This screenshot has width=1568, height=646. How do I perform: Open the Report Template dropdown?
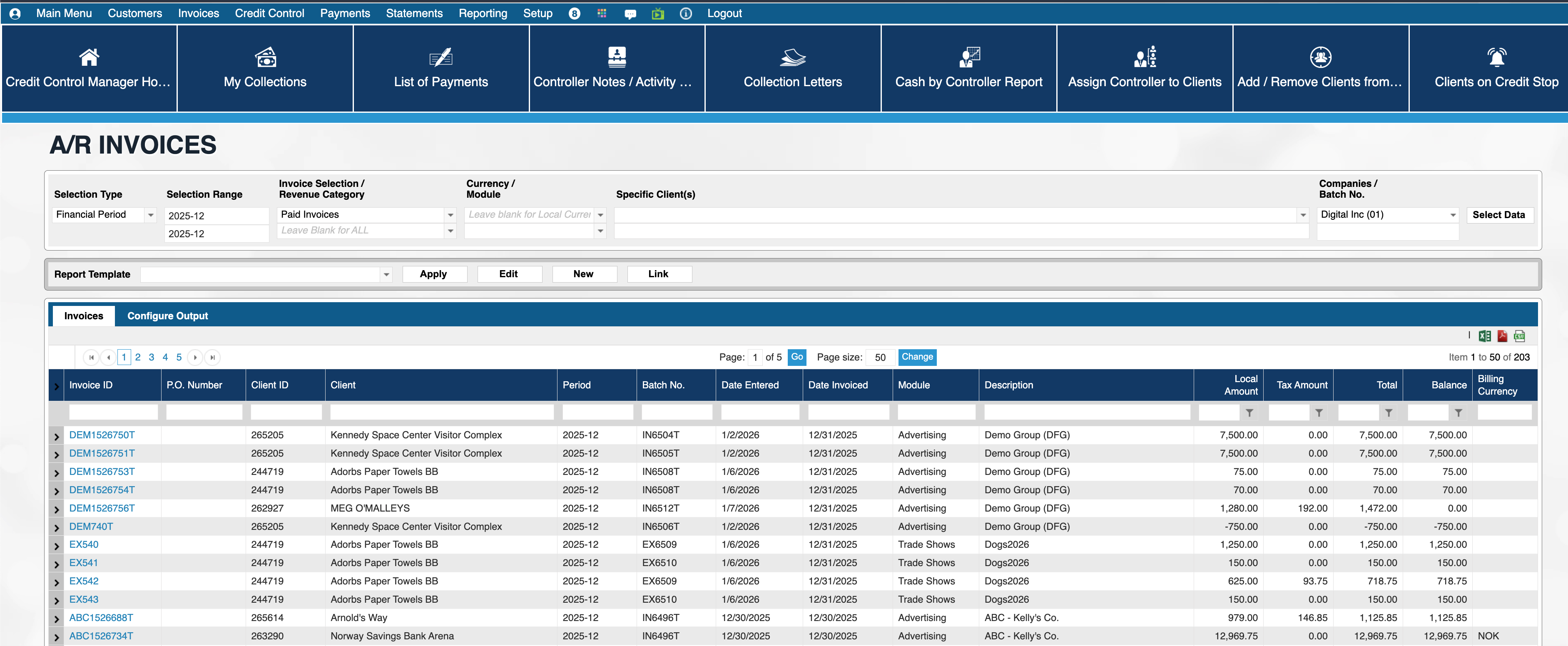tap(386, 274)
